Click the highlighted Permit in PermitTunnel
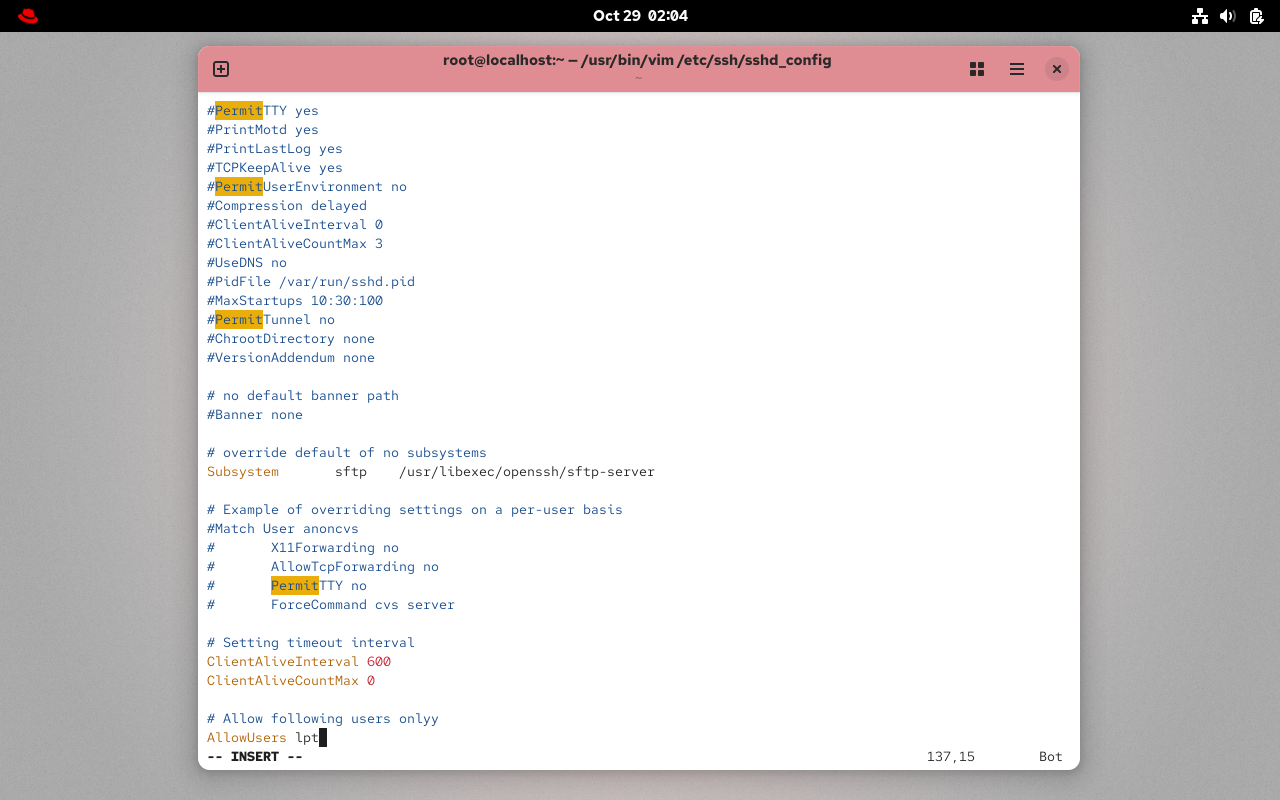This screenshot has width=1280, height=800. click(x=237, y=319)
